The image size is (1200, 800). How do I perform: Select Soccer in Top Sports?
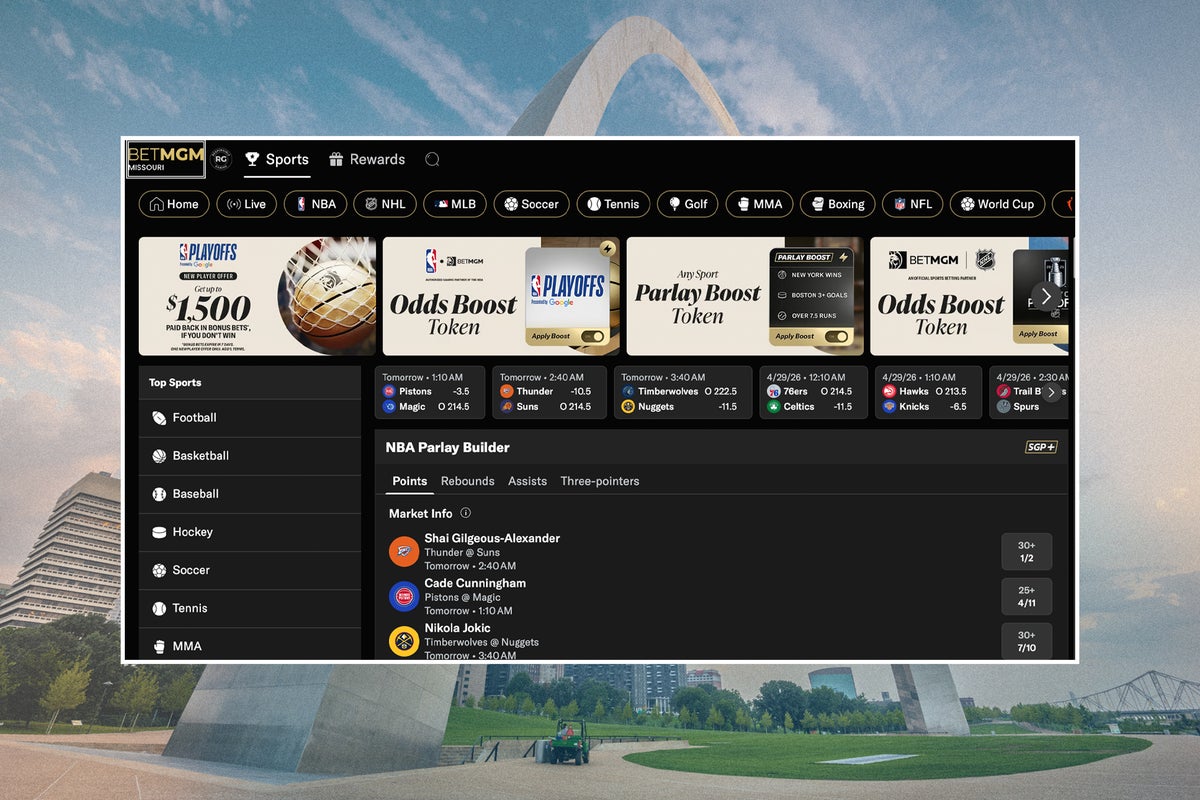(x=250, y=570)
